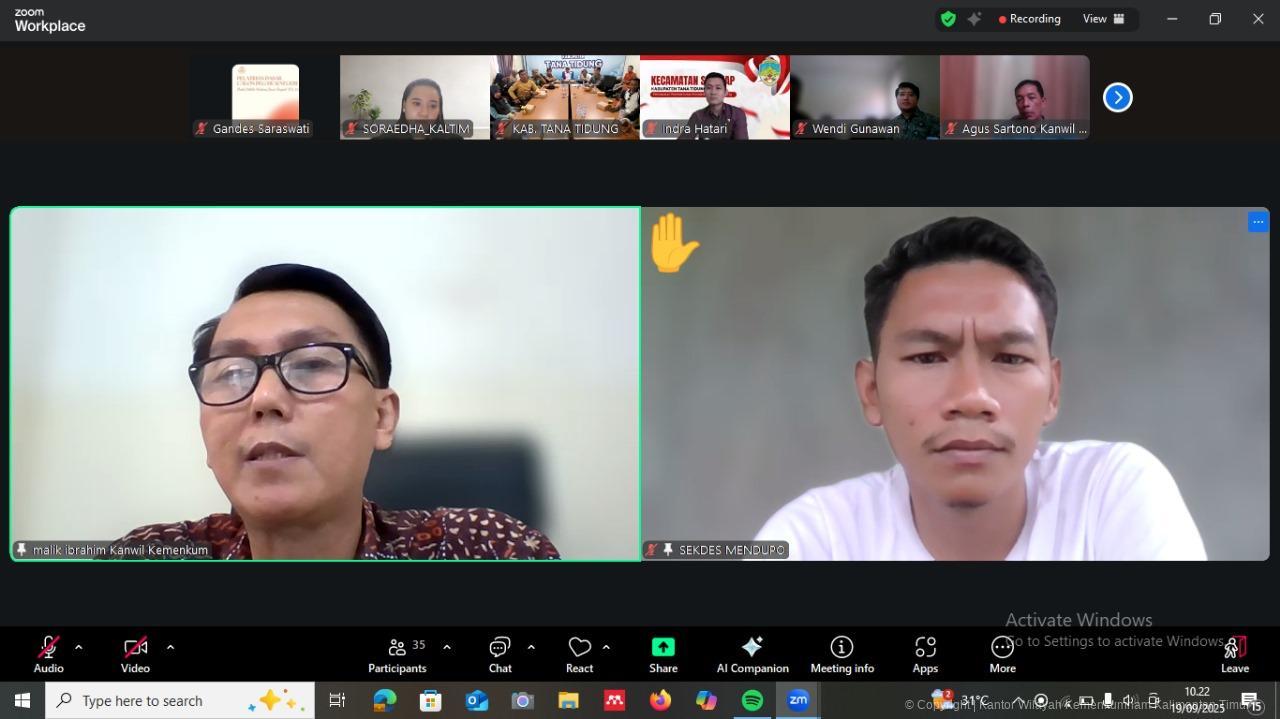Open the Participants panel
The image size is (1280, 719).
tap(397, 655)
